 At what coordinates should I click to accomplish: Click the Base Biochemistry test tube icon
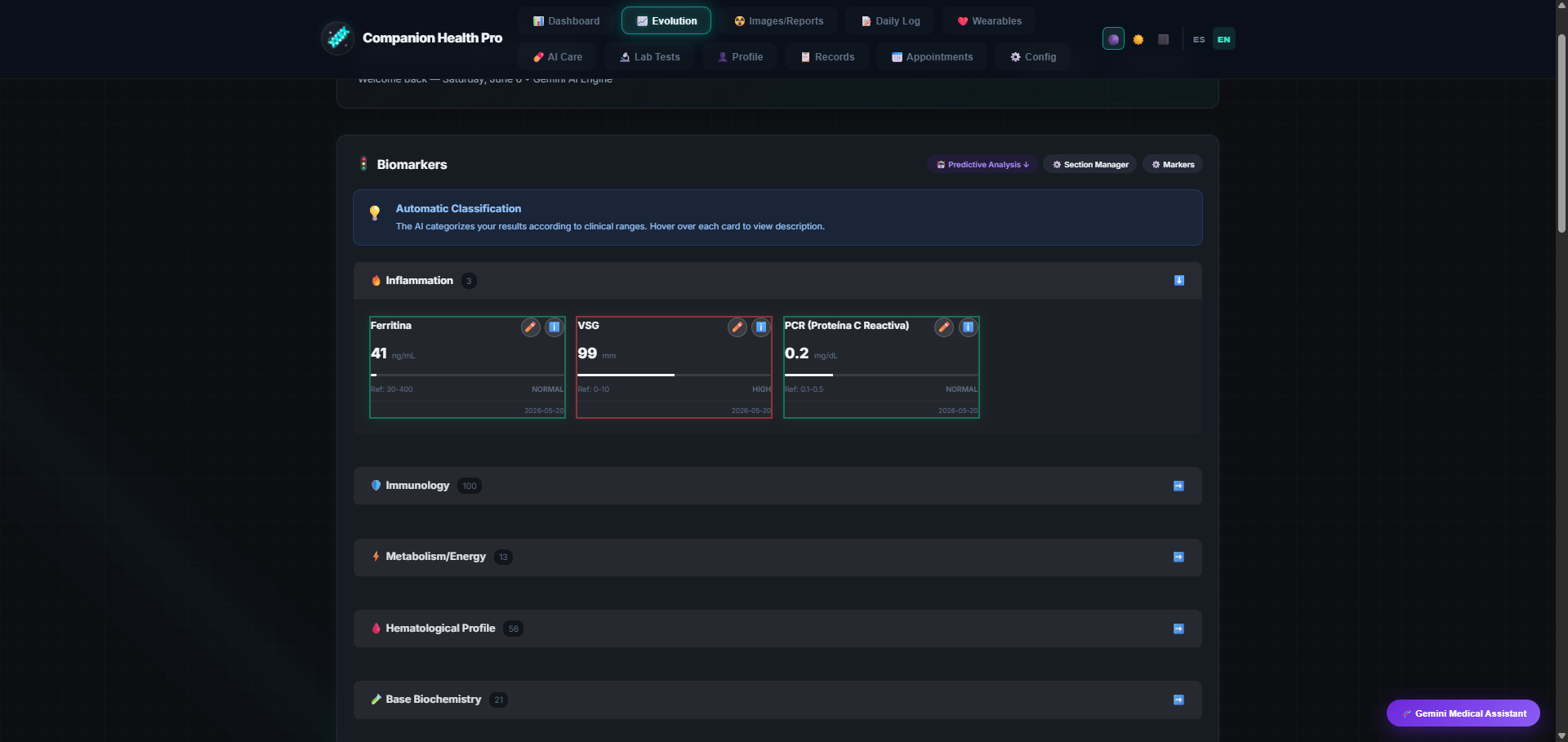[x=376, y=700]
